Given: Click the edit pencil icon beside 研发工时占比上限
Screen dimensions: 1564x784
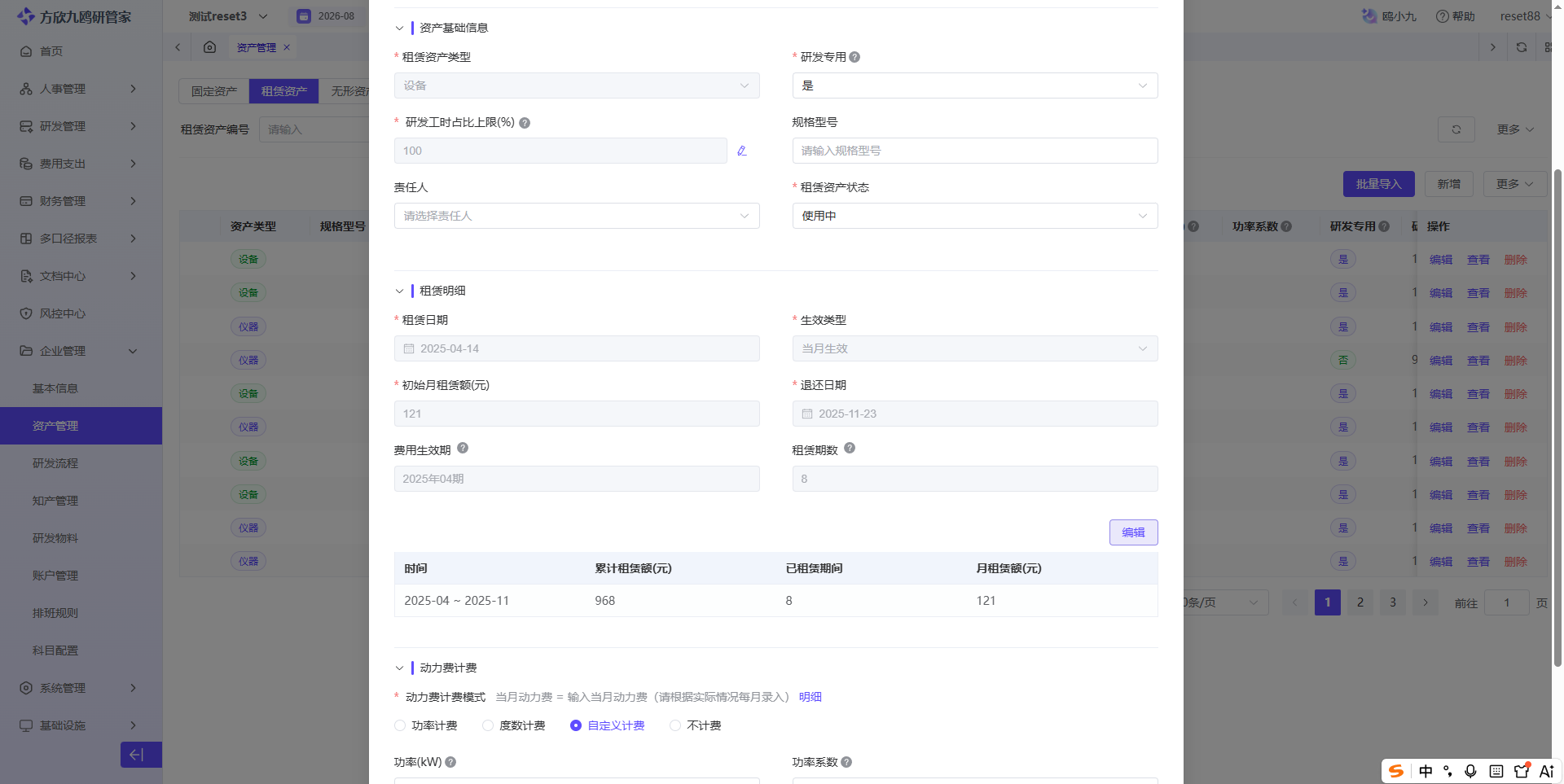Looking at the screenshot, I should 742,151.
